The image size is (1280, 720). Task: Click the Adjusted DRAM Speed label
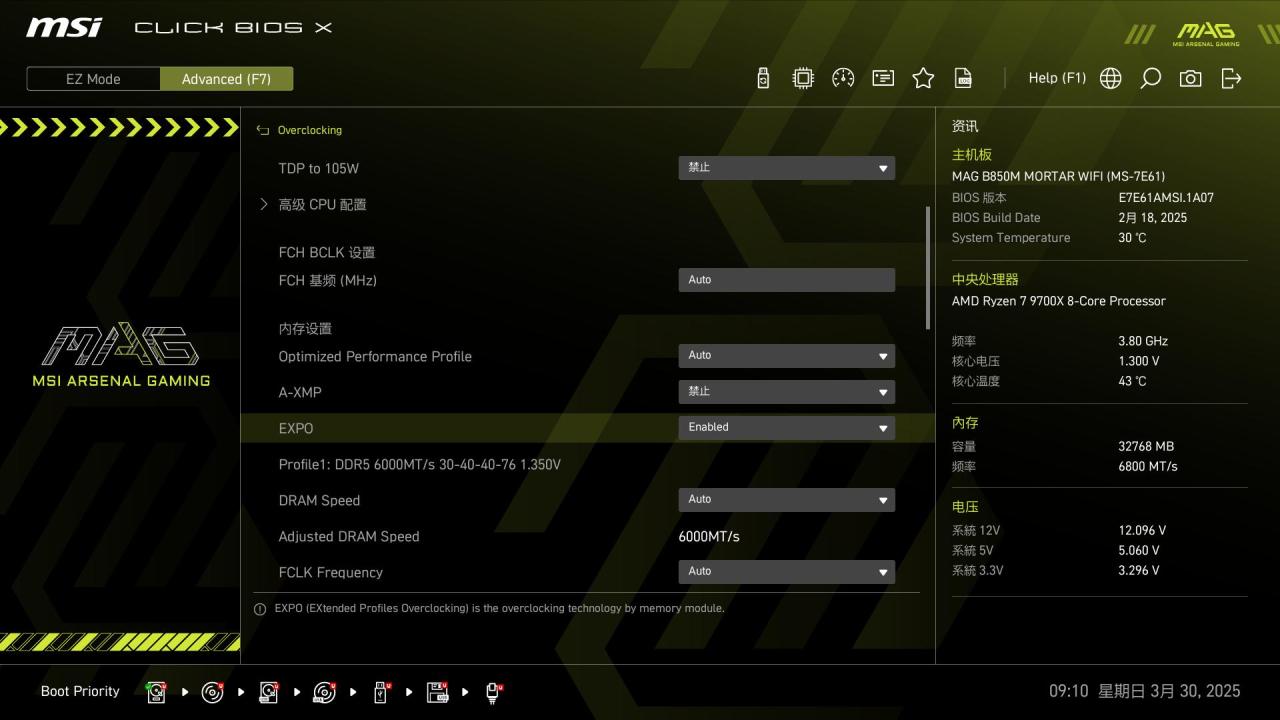pyautogui.click(x=349, y=536)
